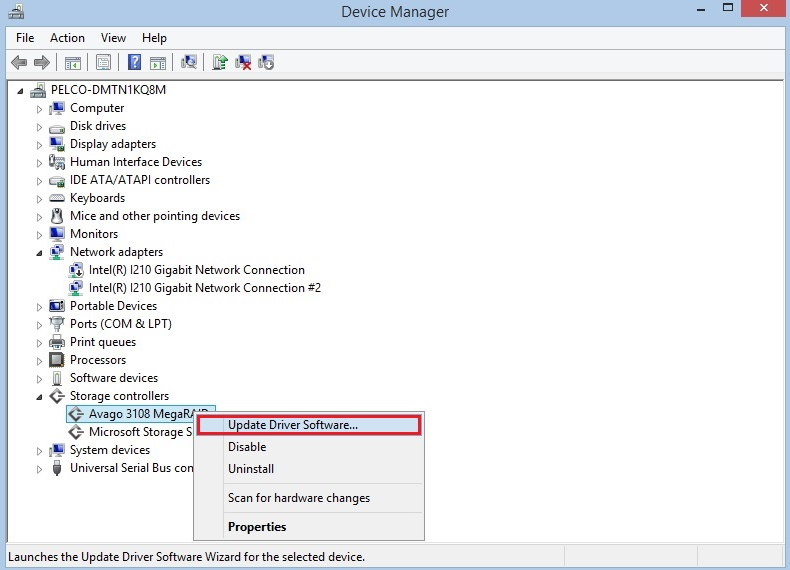The image size is (790, 570).
Task: Click the mouse icon for pointing devices
Action: [57, 216]
